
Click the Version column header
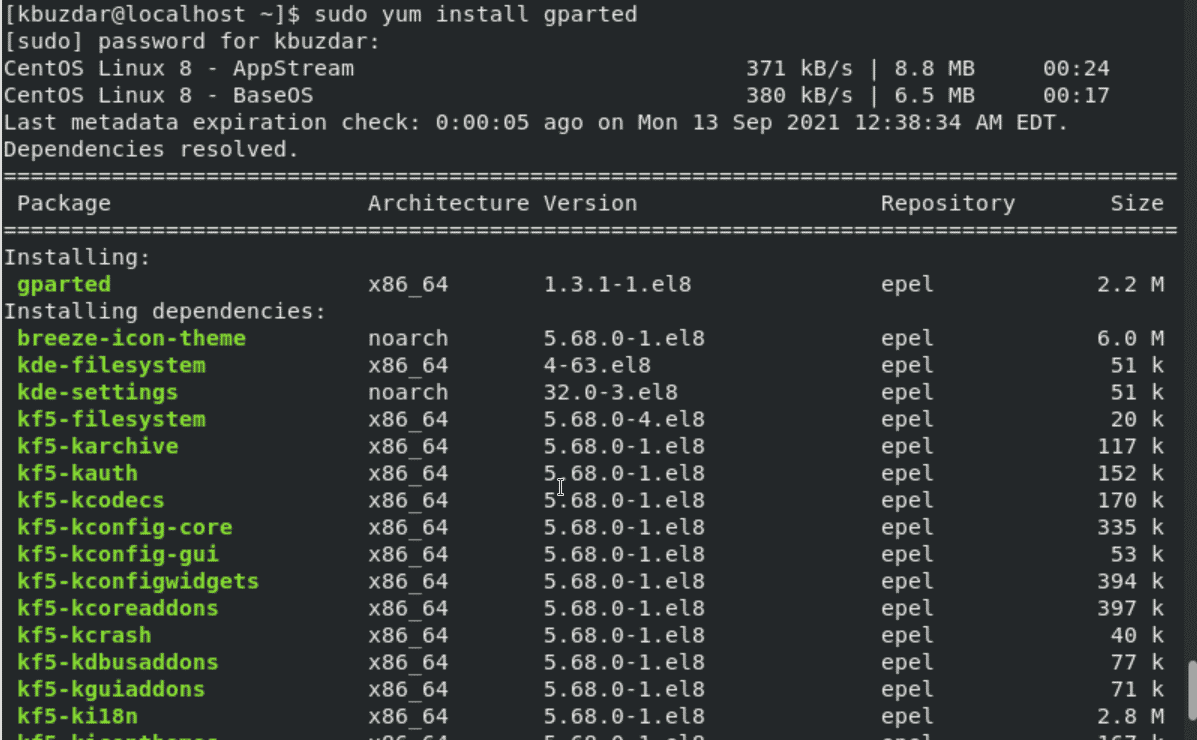point(590,203)
